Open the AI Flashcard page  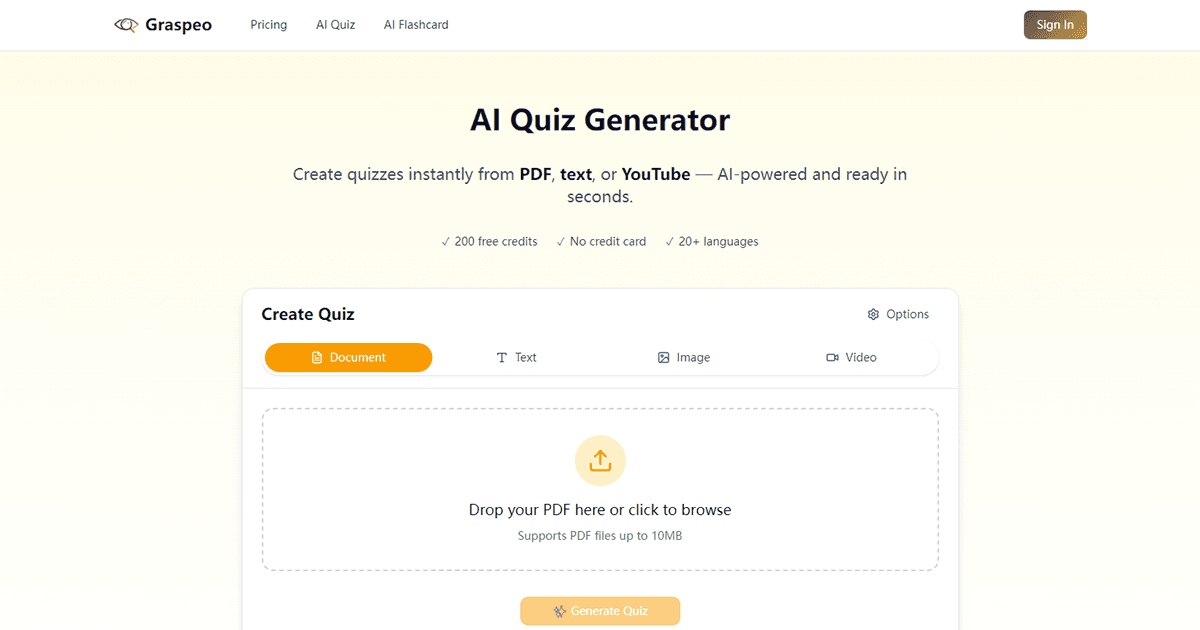pos(416,25)
